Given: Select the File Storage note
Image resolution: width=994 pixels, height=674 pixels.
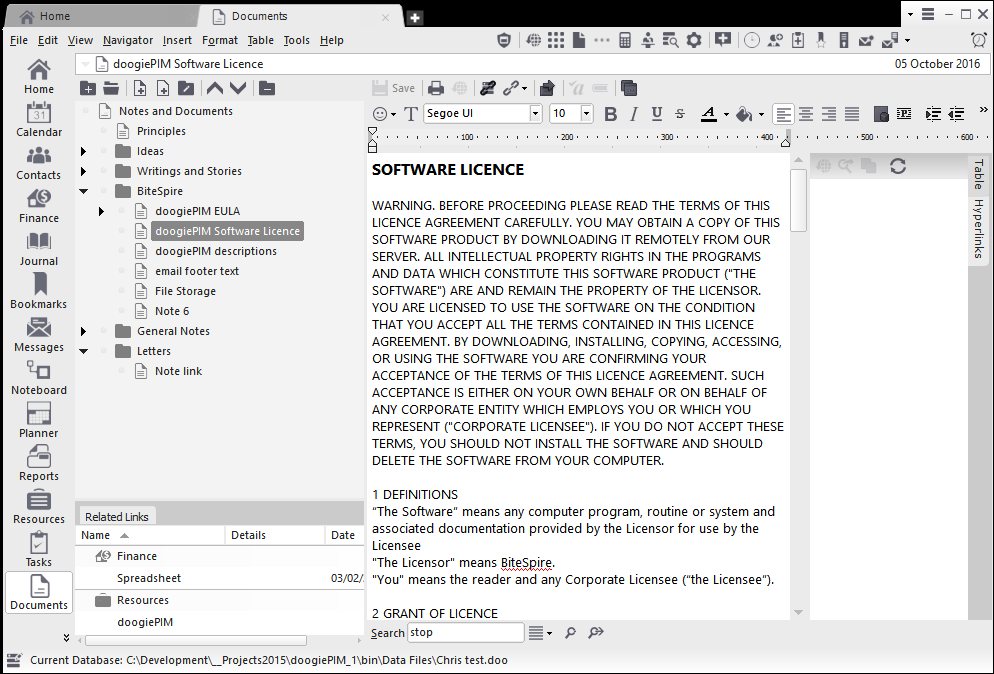Looking at the screenshot, I should click(185, 291).
